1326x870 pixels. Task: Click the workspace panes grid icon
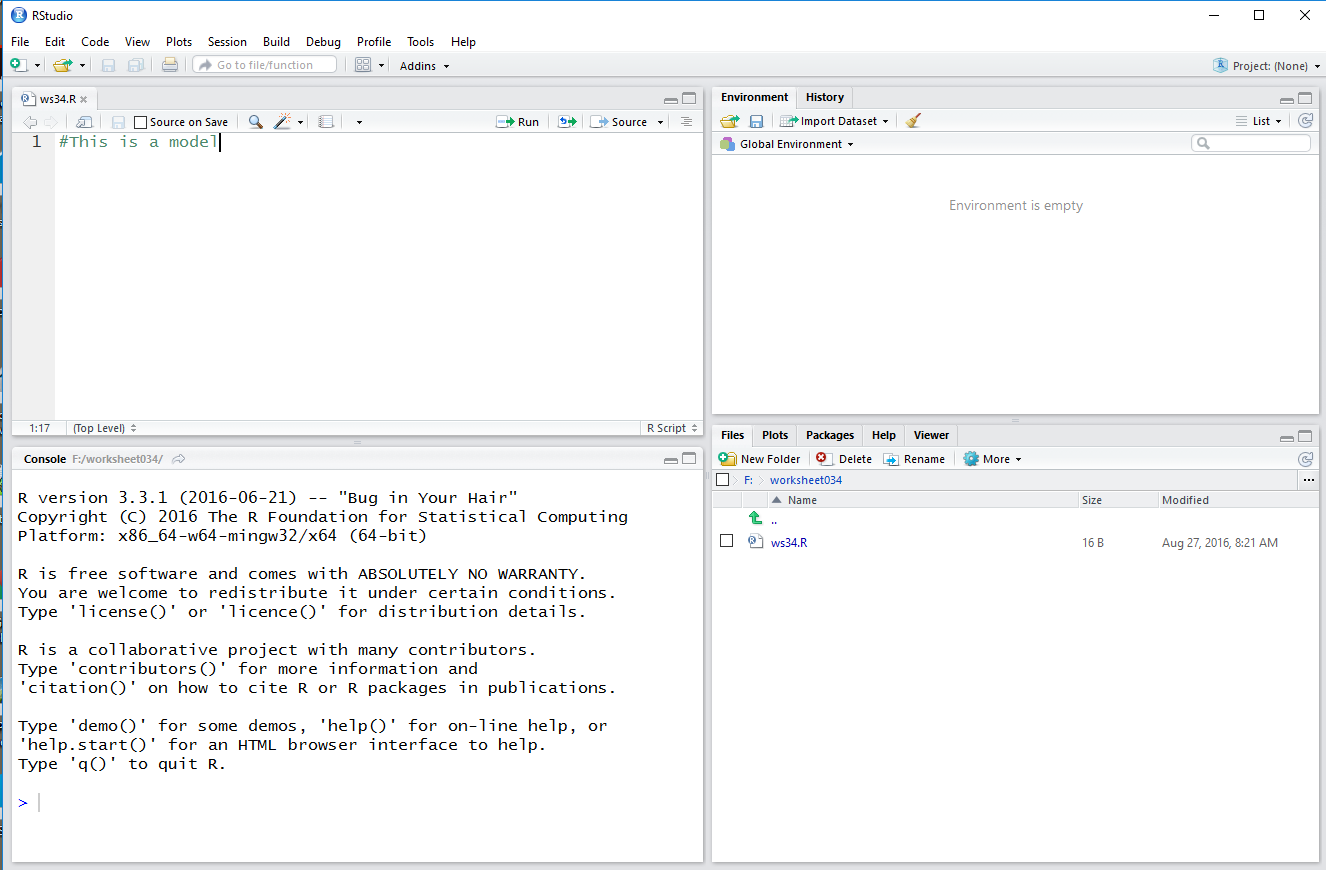363,65
